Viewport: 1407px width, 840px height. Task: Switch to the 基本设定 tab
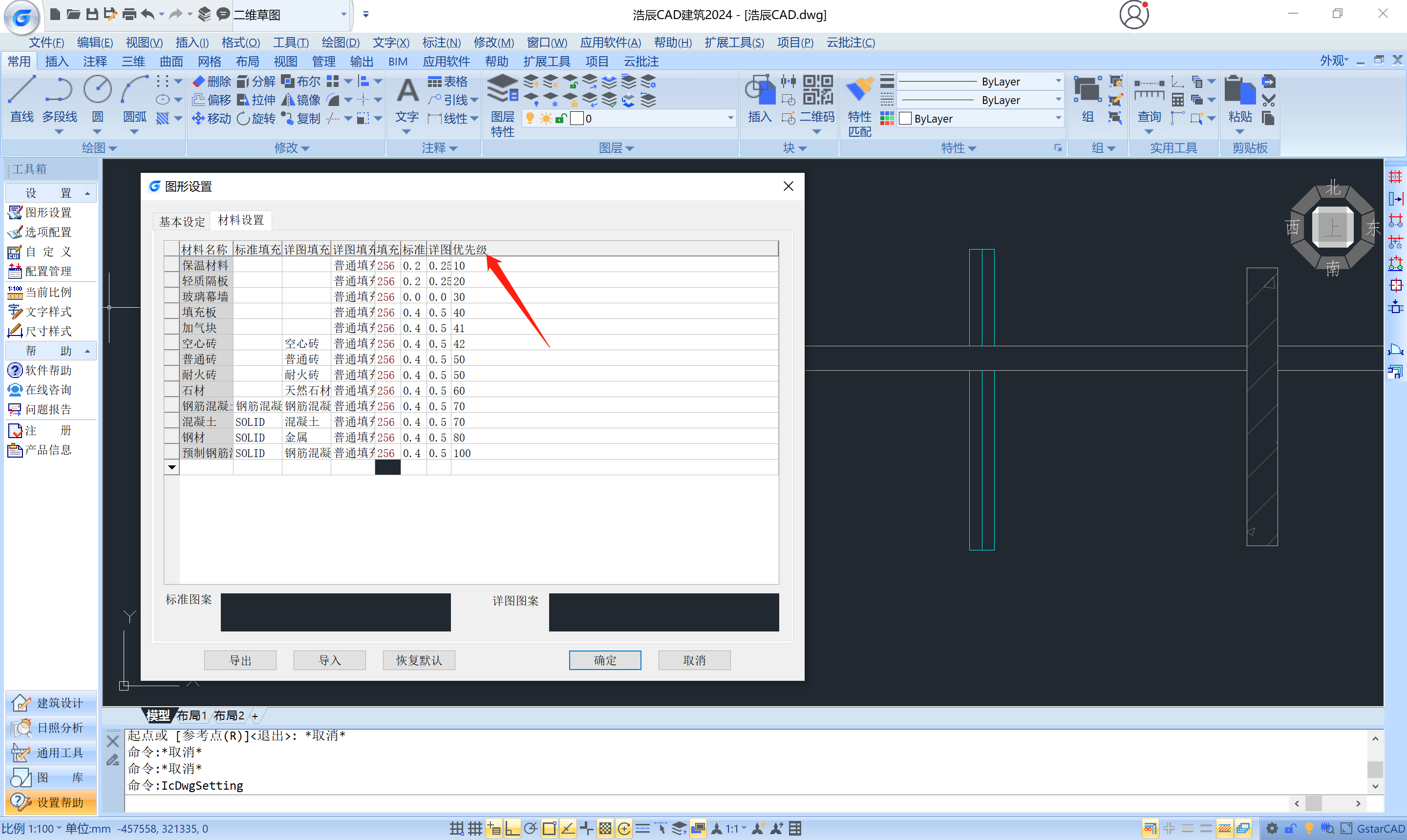tap(182, 221)
